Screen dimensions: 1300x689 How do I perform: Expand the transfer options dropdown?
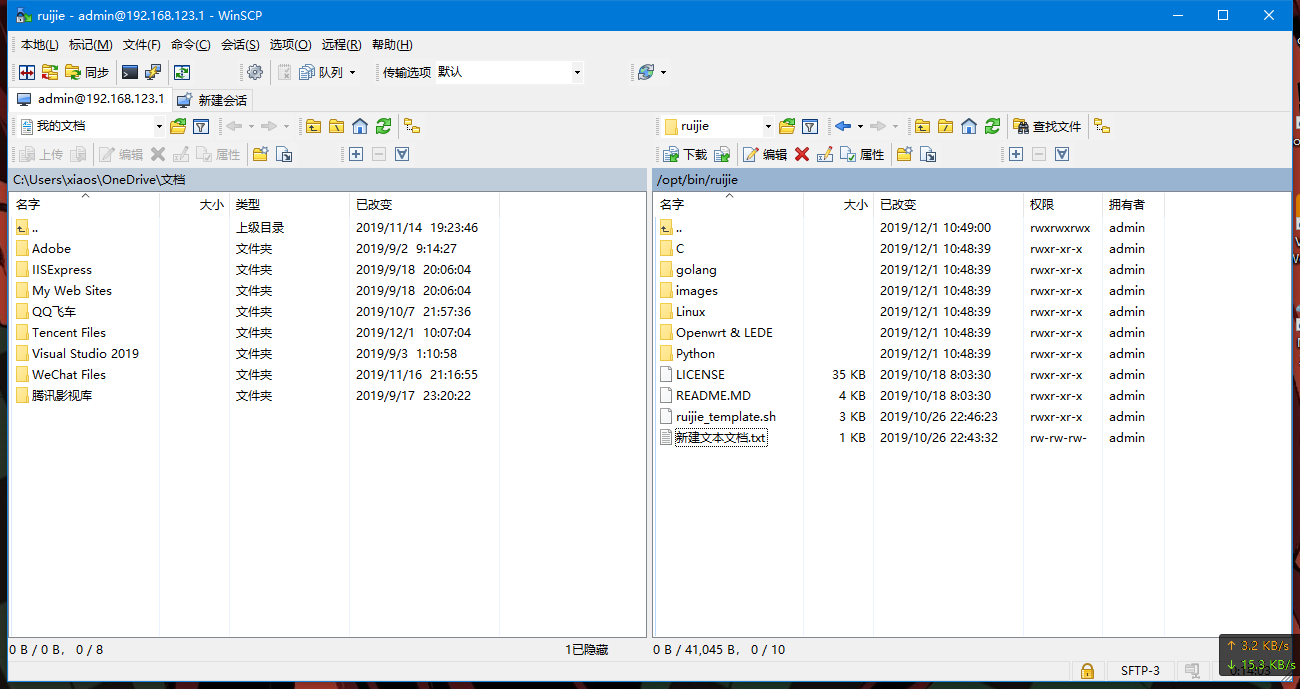tap(577, 72)
